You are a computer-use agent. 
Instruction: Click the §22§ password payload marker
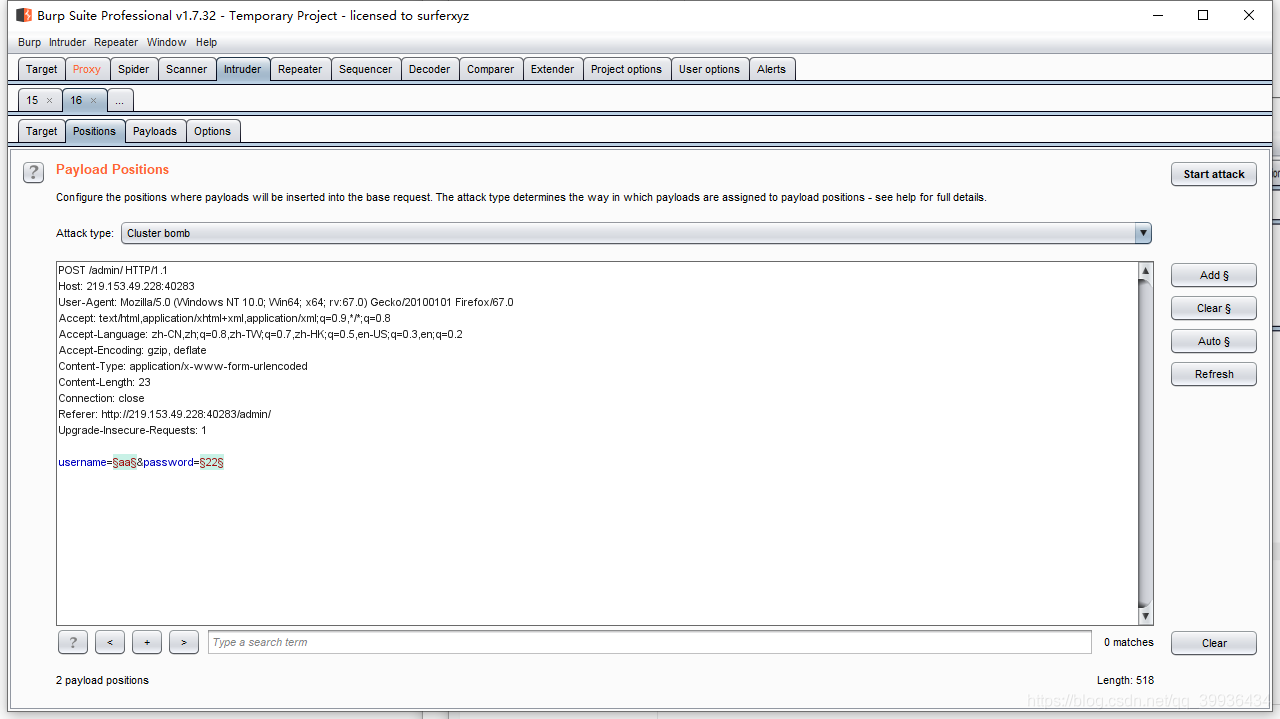(x=212, y=462)
